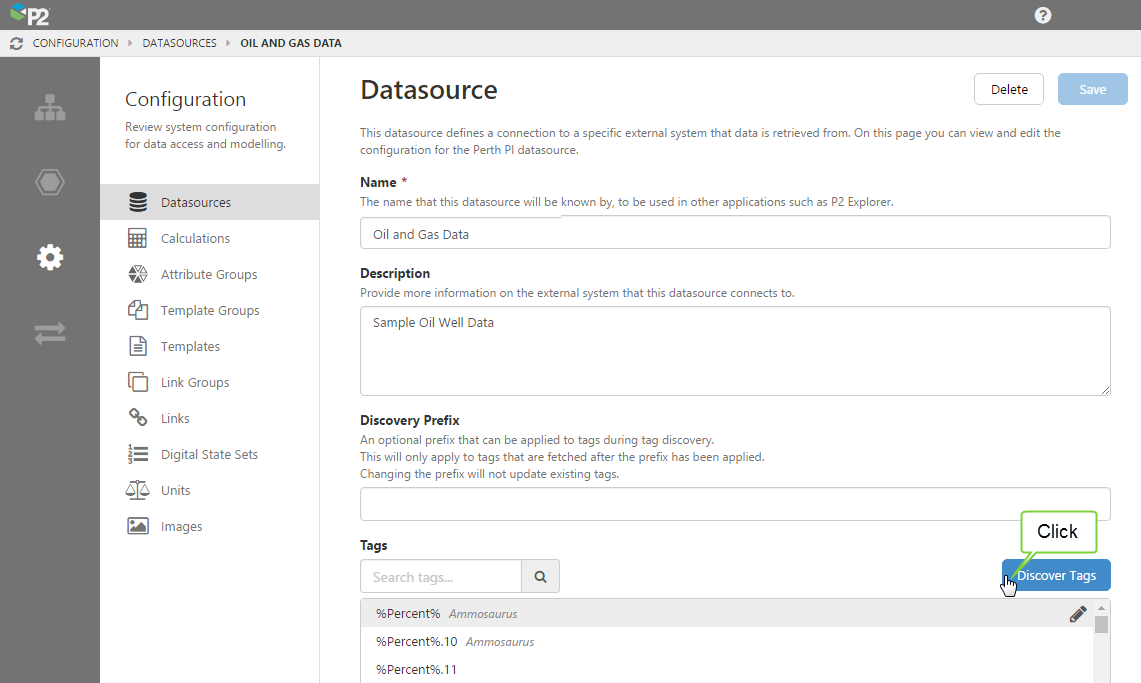Click into the Discovery Prefix field

735,504
